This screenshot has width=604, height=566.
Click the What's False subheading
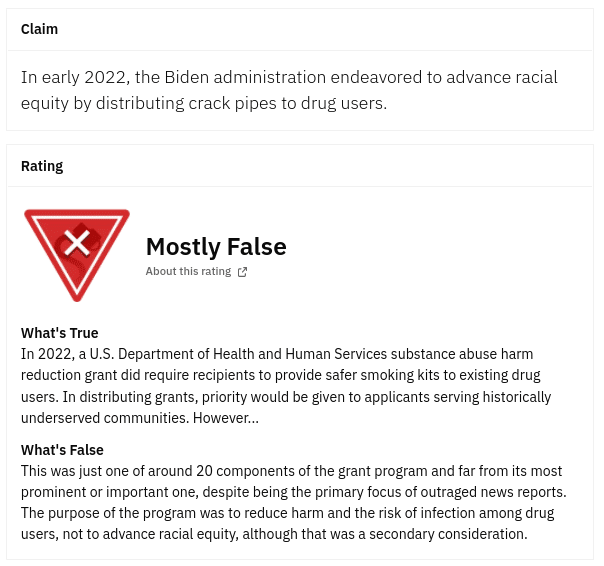(x=62, y=450)
